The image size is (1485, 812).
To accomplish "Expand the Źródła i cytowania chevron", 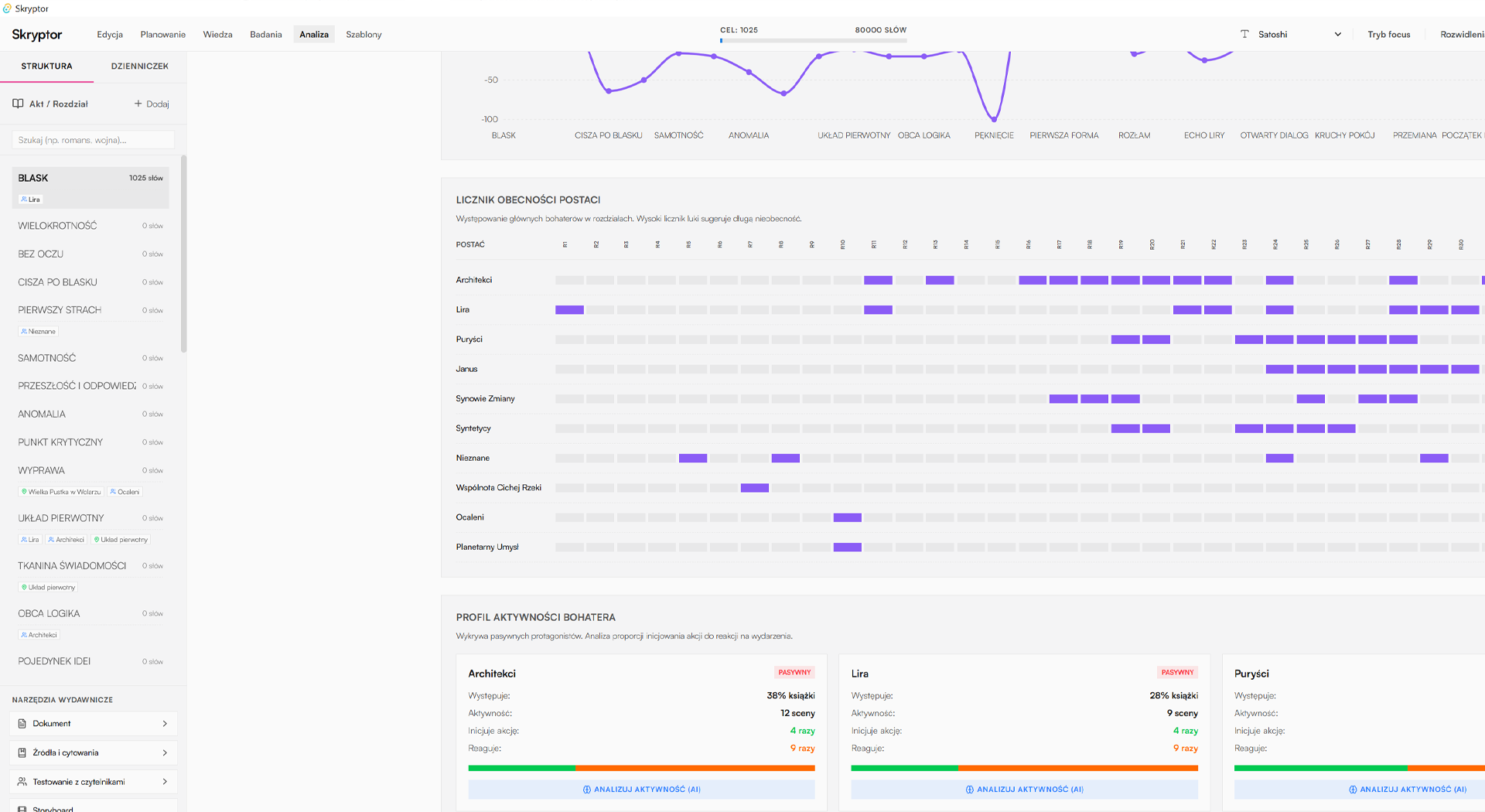I will coord(165,752).
